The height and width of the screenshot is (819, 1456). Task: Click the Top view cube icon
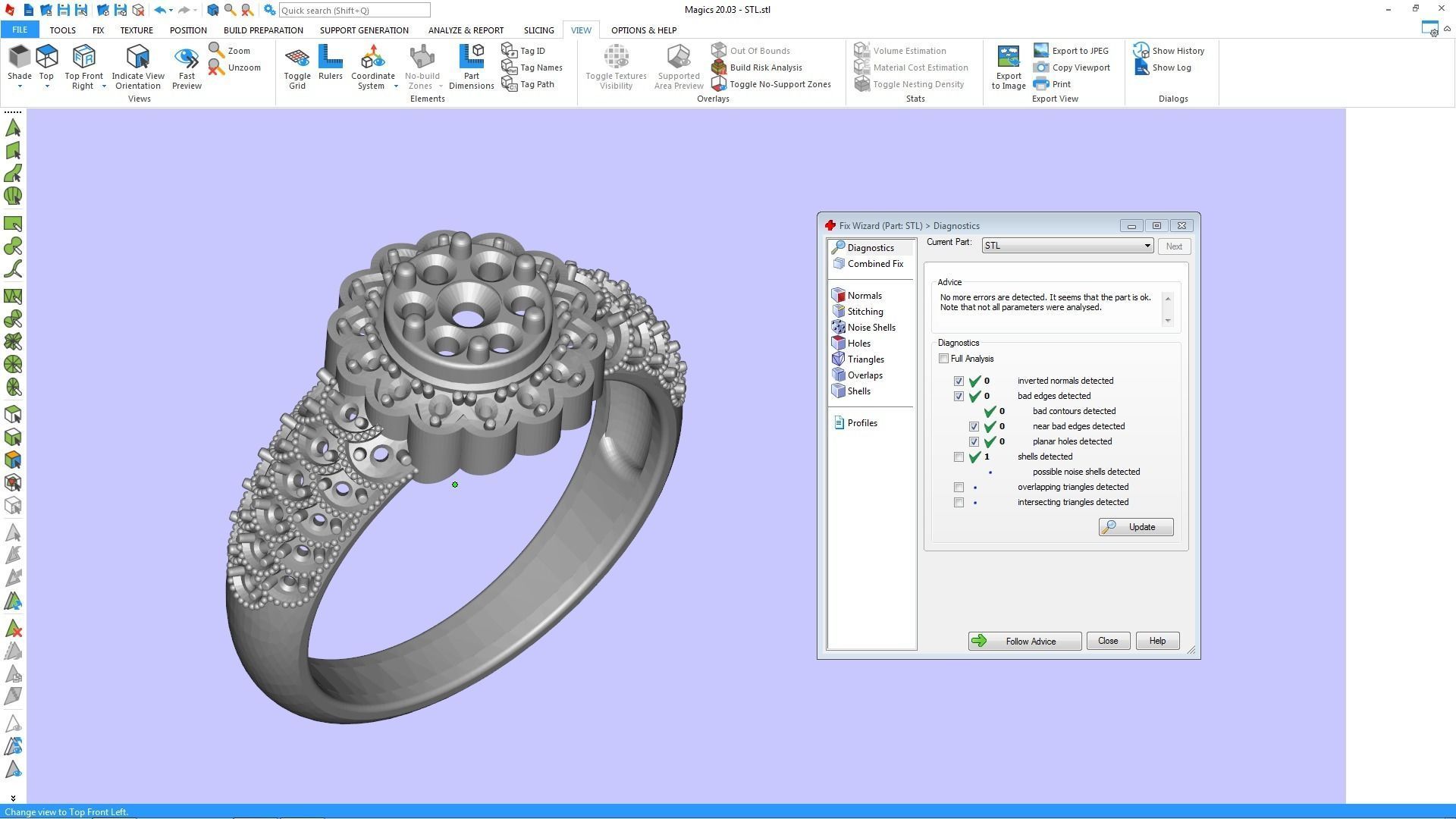46,57
